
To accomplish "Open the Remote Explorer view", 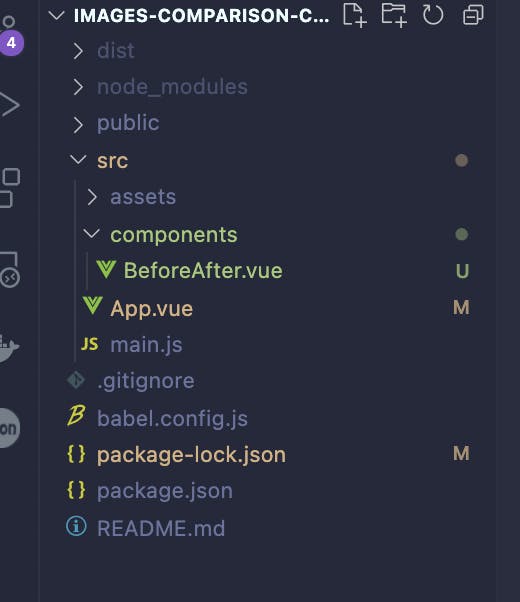I will (x=10, y=270).
